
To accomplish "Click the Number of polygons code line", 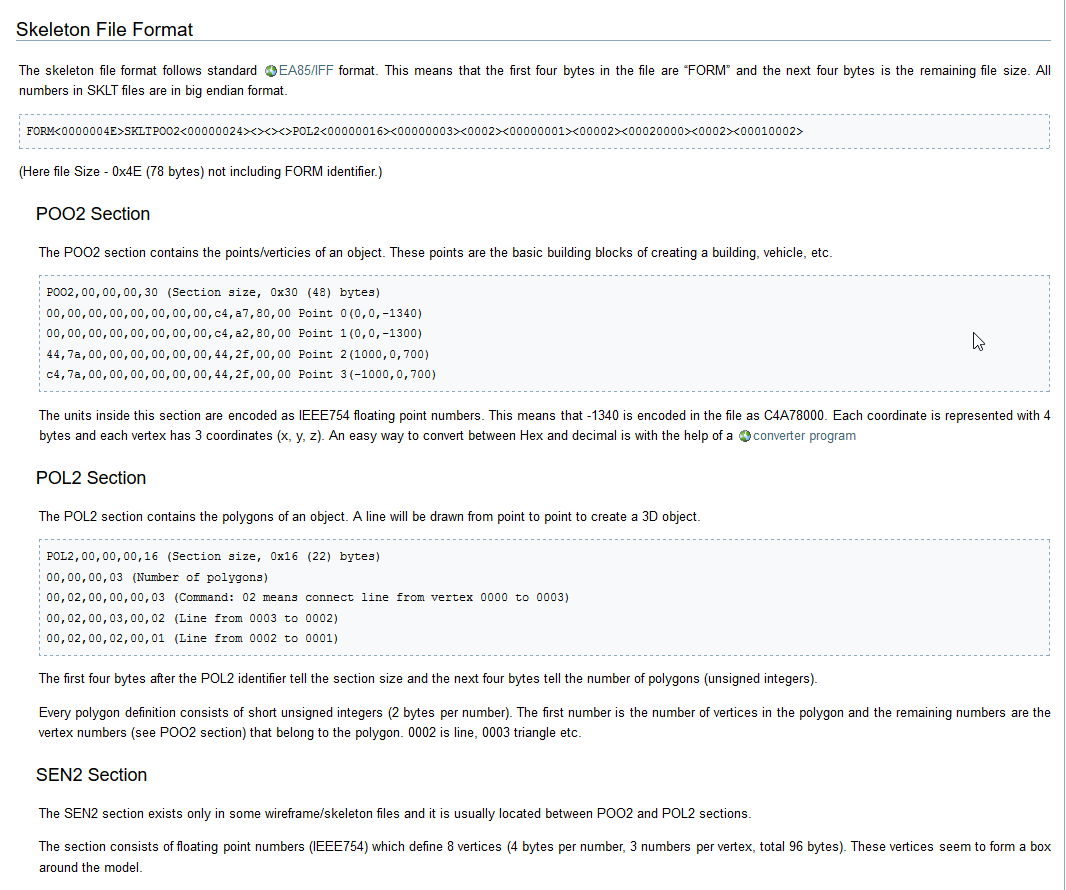I will click(x=158, y=577).
